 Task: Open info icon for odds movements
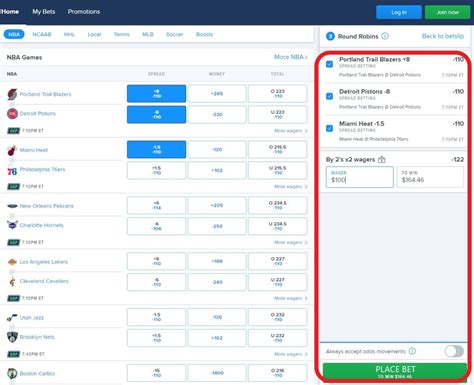(412, 351)
